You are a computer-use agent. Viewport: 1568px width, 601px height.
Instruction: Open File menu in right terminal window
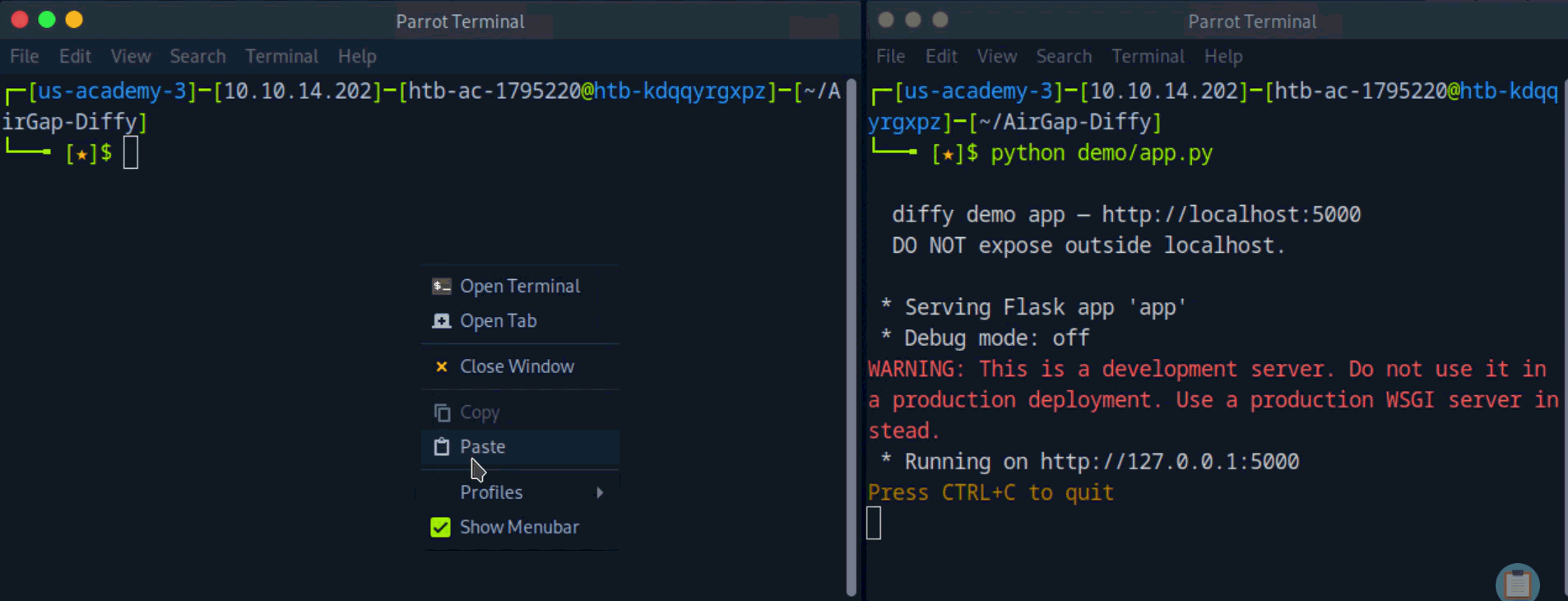point(891,56)
